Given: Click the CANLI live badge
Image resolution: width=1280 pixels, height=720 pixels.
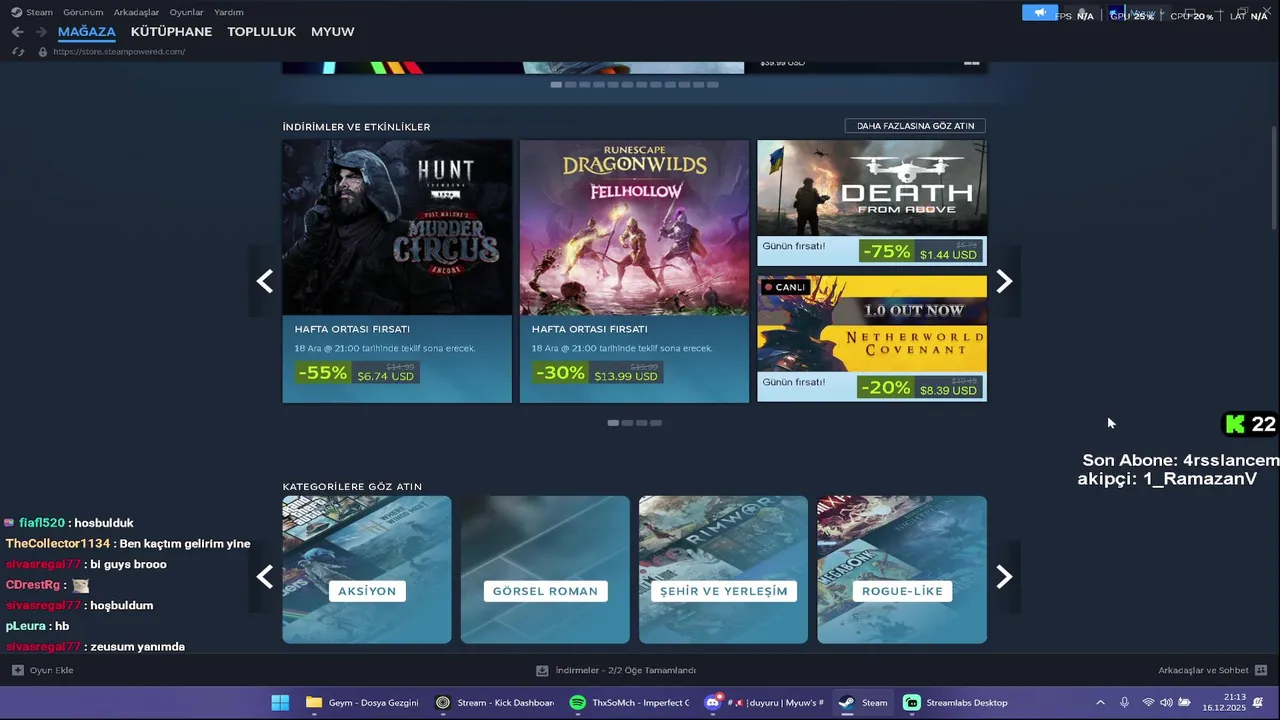Looking at the screenshot, I should tap(784, 287).
